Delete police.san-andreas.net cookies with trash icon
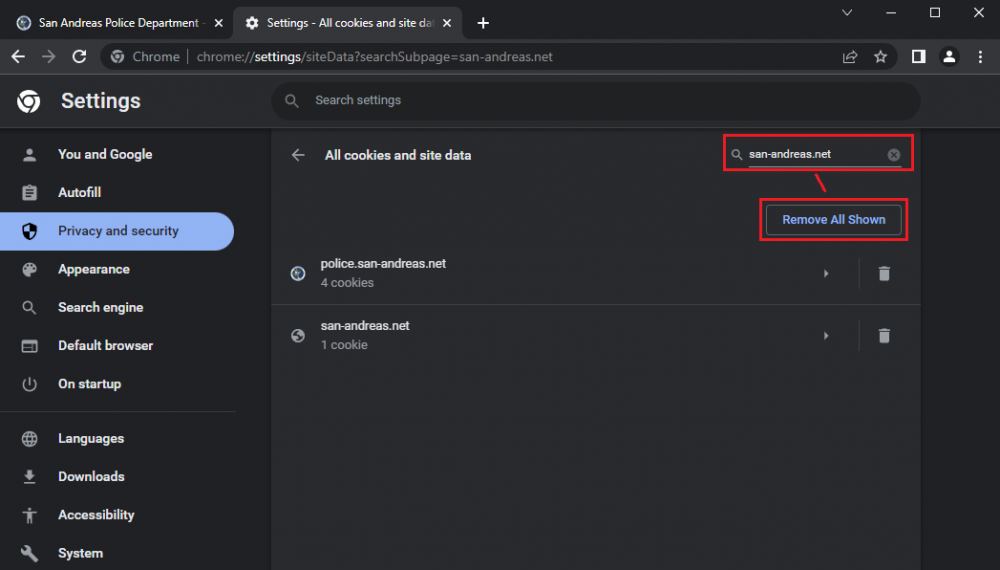The width and height of the screenshot is (1000, 570). (x=884, y=274)
